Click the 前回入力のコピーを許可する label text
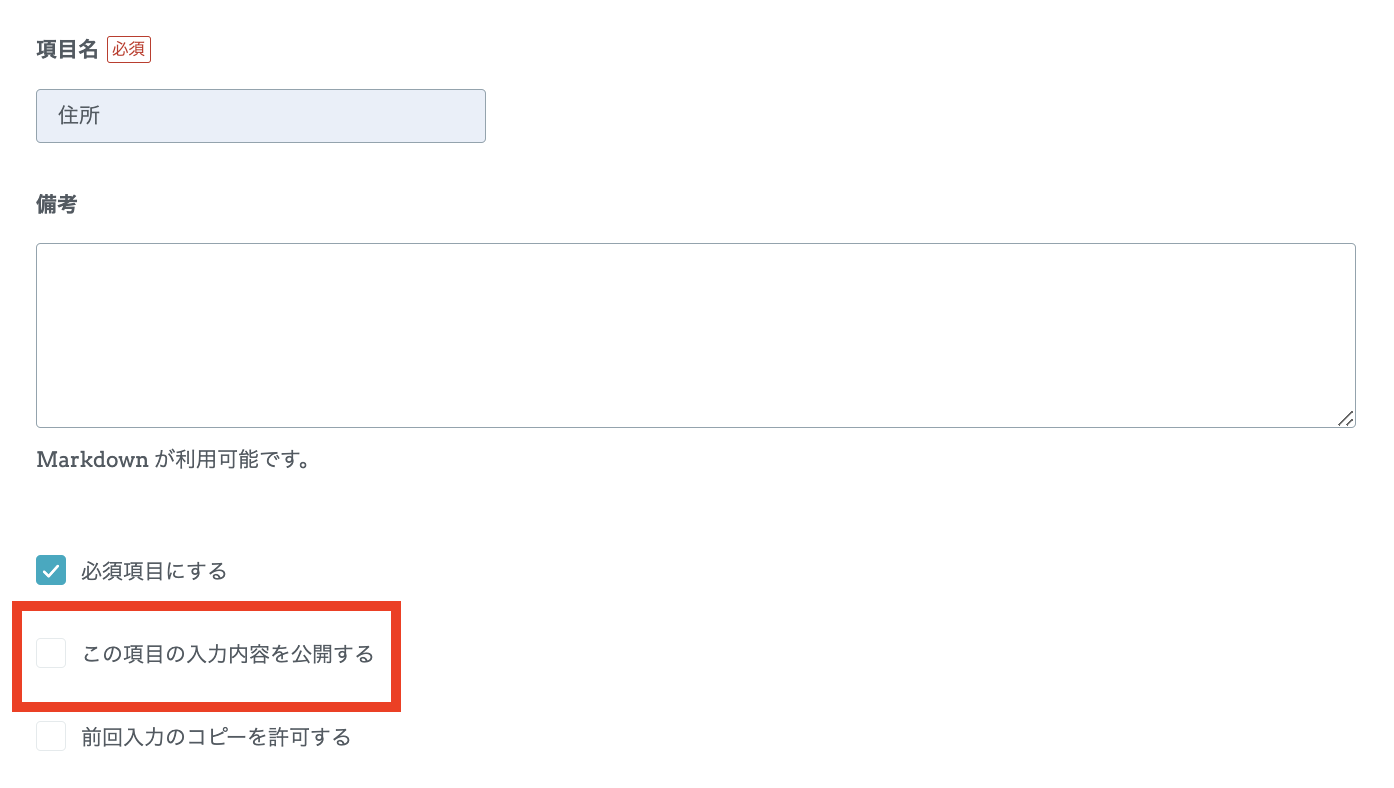Image resolution: width=1394 pixels, height=788 pixels. click(x=216, y=738)
